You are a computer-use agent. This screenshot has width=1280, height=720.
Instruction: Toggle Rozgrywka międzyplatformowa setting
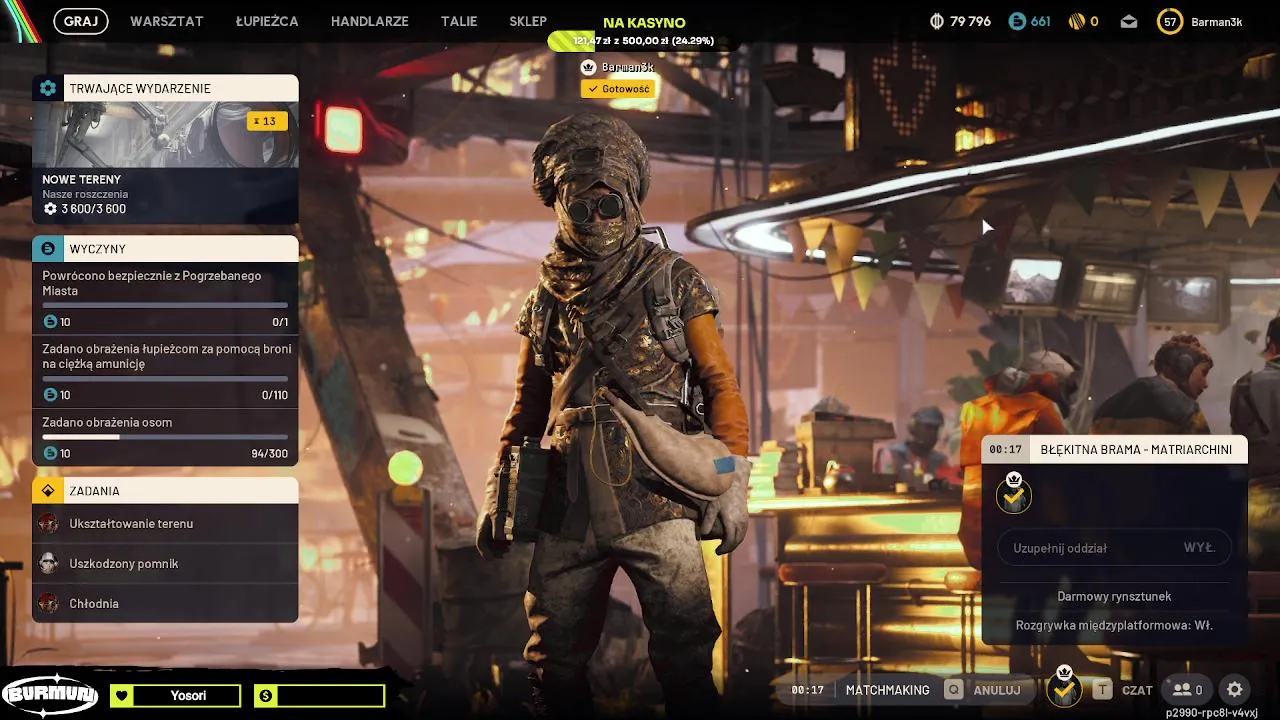pos(1114,625)
